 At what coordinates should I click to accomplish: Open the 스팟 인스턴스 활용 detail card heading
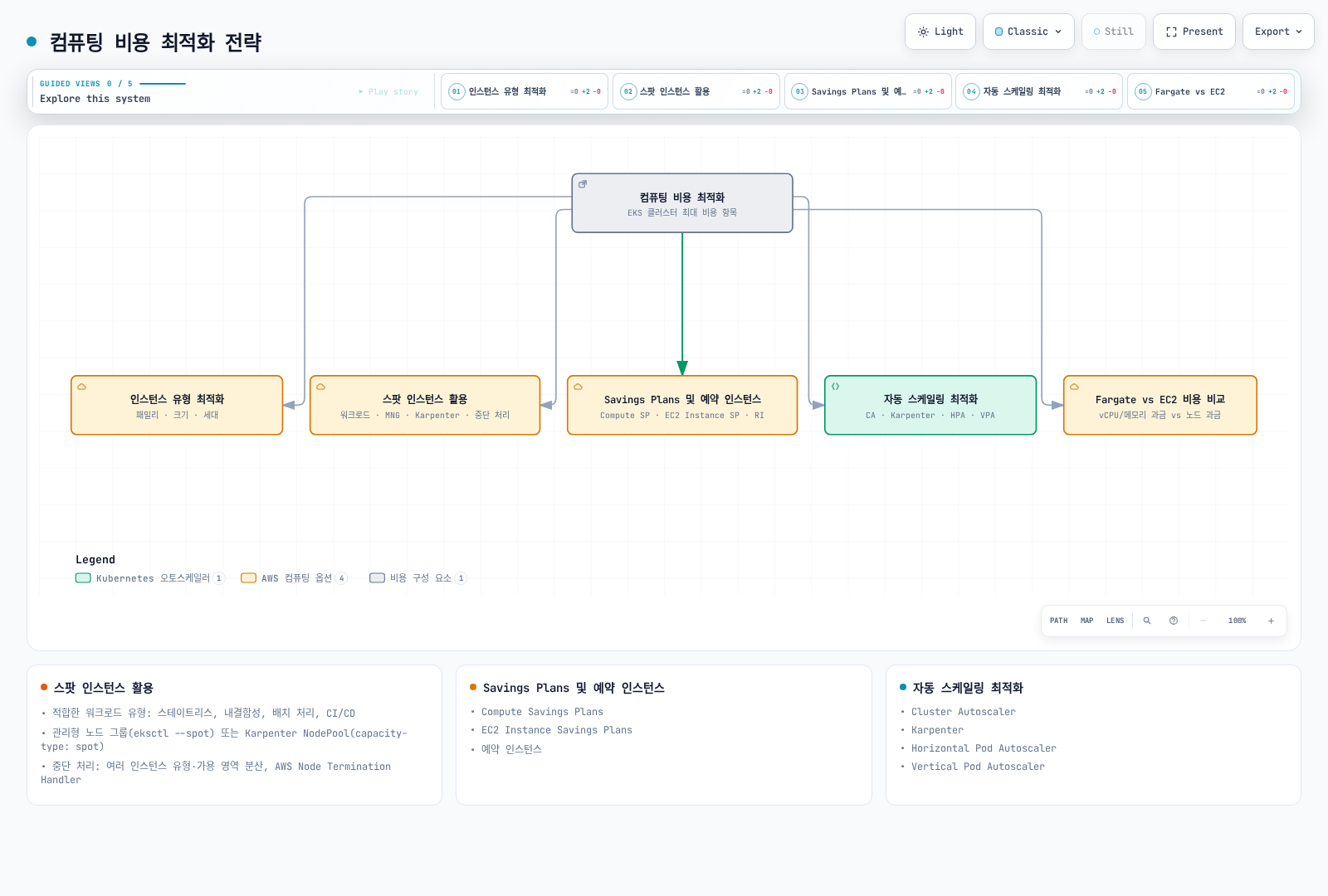point(103,688)
